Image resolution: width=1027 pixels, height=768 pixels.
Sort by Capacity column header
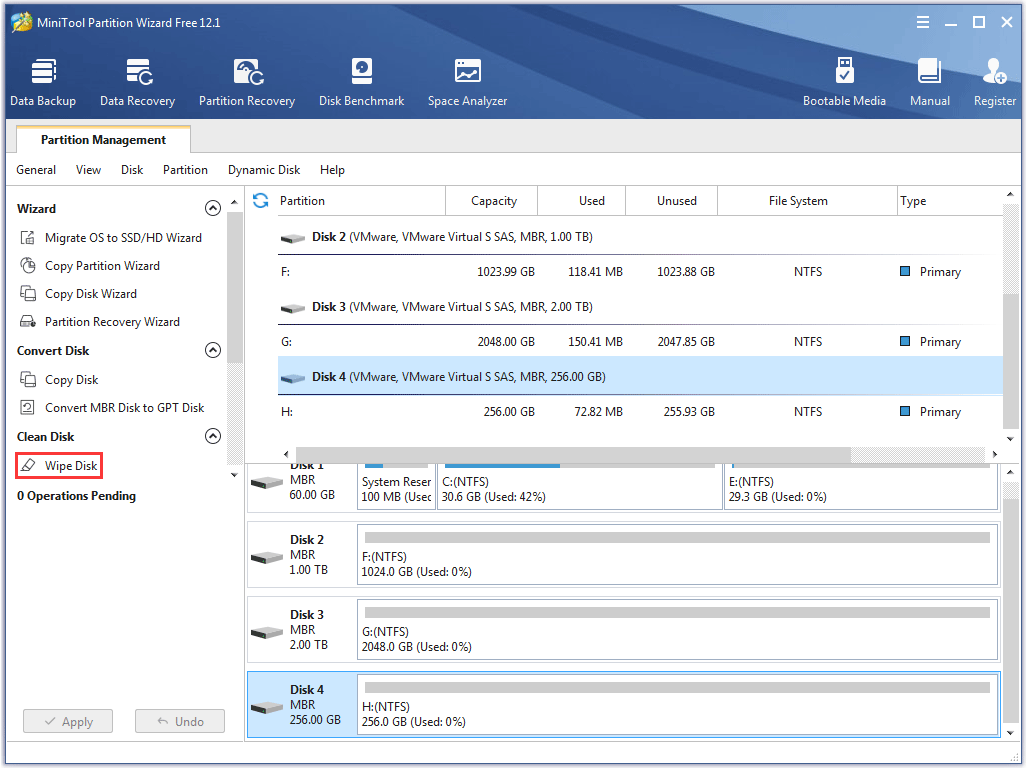(492, 201)
